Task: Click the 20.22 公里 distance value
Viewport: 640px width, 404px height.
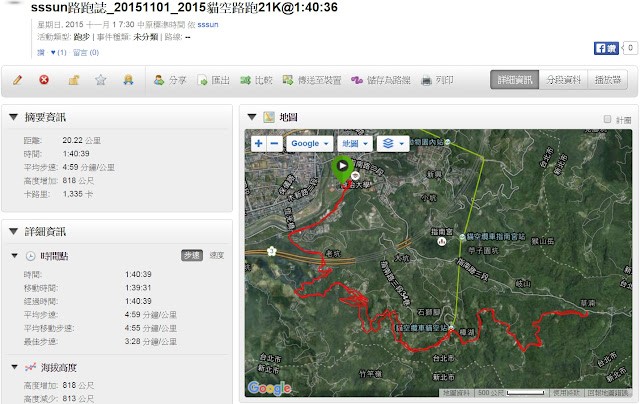Action: (82, 140)
